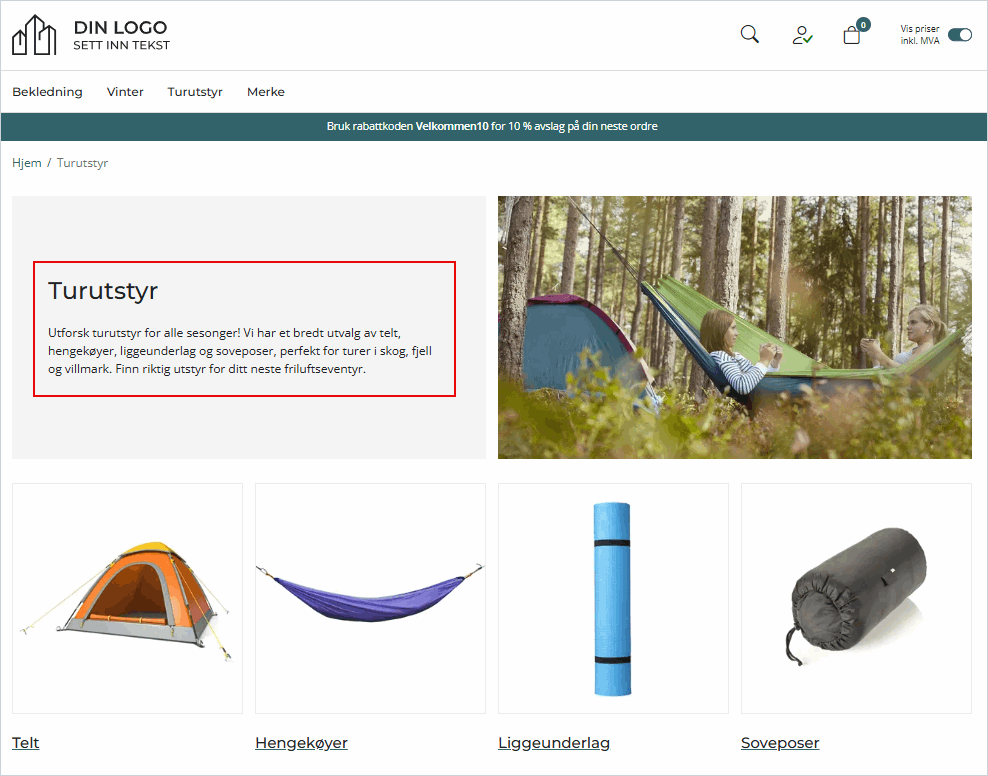The width and height of the screenshot is (988, 776).
Task: Go to Hjem in the breadcrumb
Action: 27,163
